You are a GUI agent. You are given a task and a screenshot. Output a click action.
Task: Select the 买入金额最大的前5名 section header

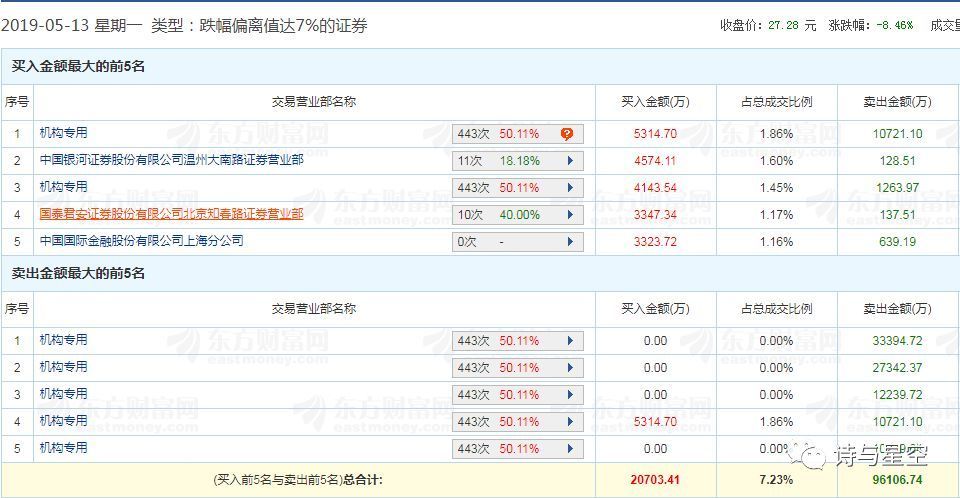click(x=78, y=67)
